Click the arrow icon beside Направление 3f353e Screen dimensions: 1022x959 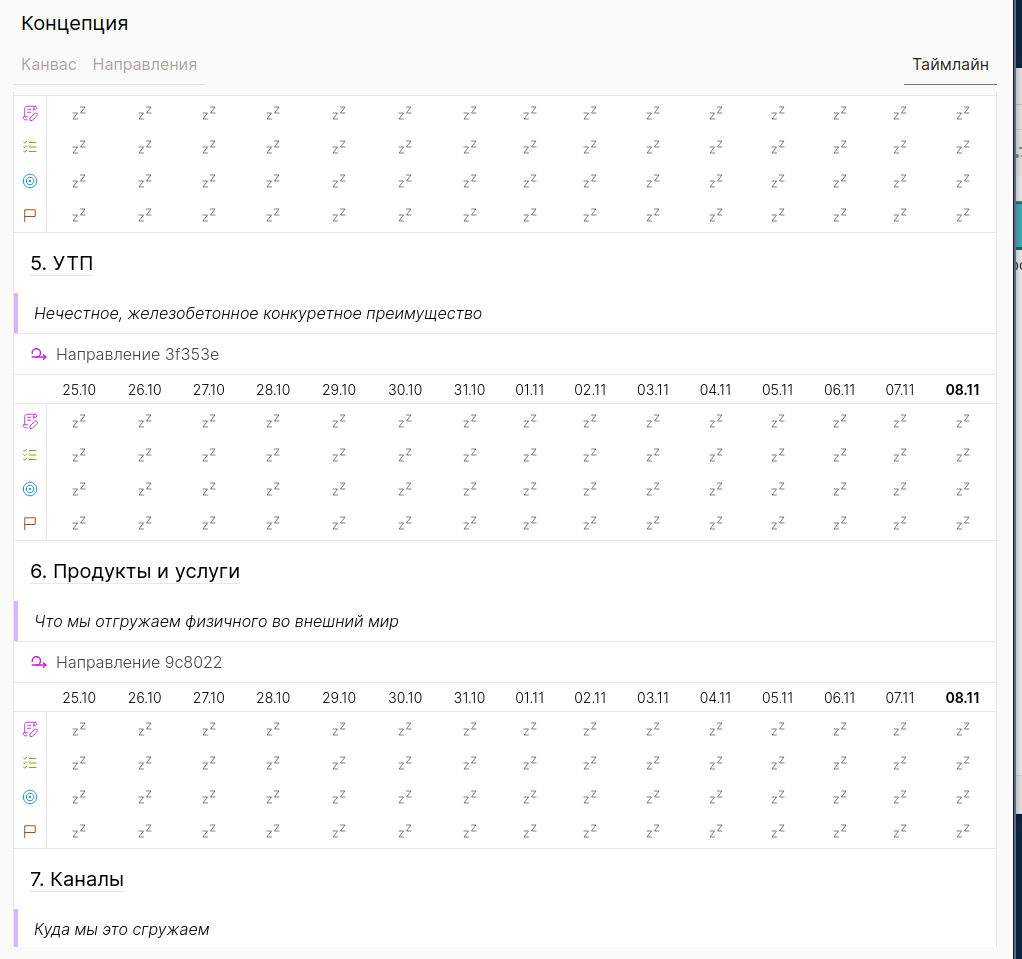click(39, 354)
